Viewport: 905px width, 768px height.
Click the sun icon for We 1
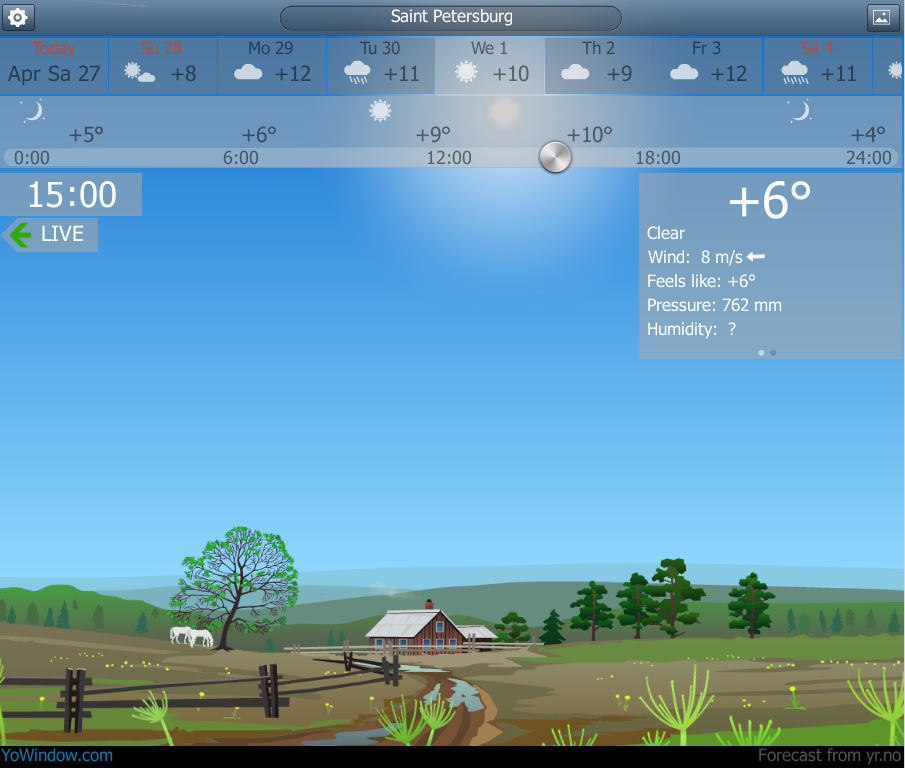(466, 73)
